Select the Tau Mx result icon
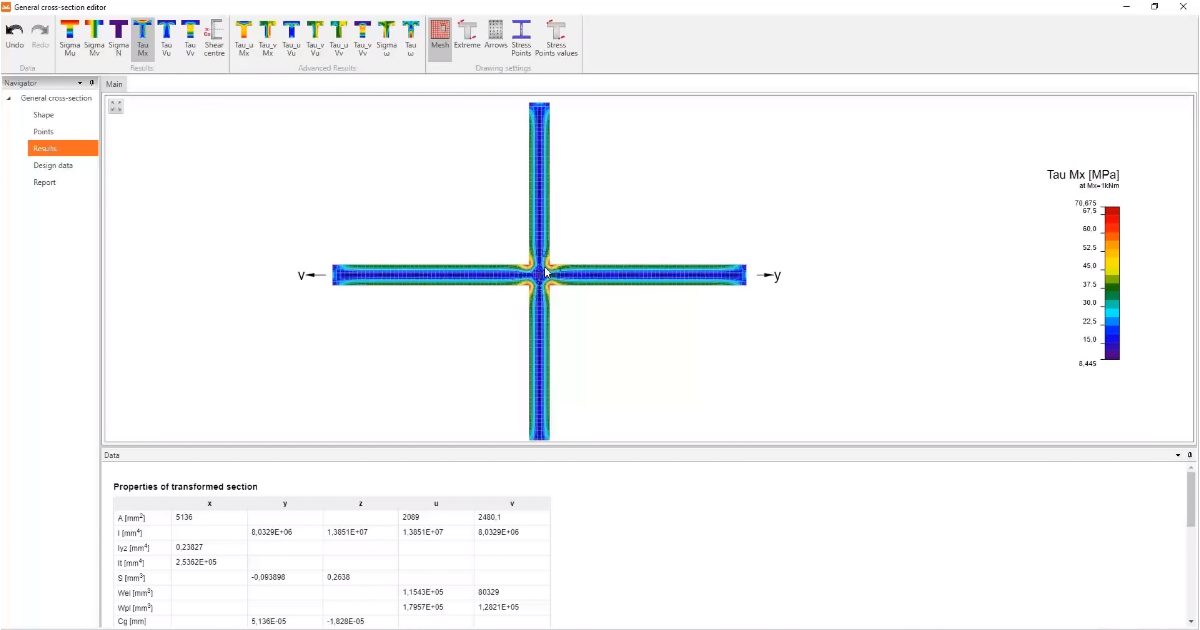Image resolution: width=1200 pixels, height=630 pixels. click(143, 38)
